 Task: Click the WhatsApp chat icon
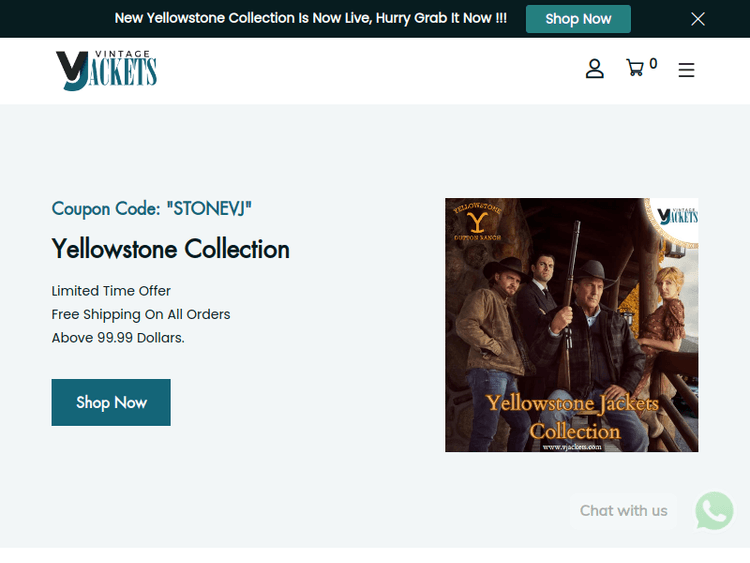(714, 511)
